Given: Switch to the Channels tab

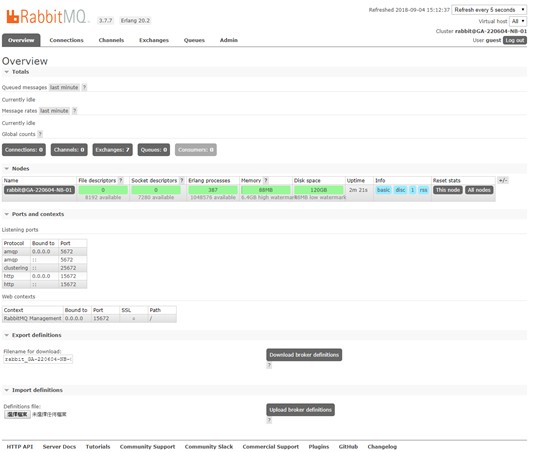Looking at the screenshot, I should point(111,40).
